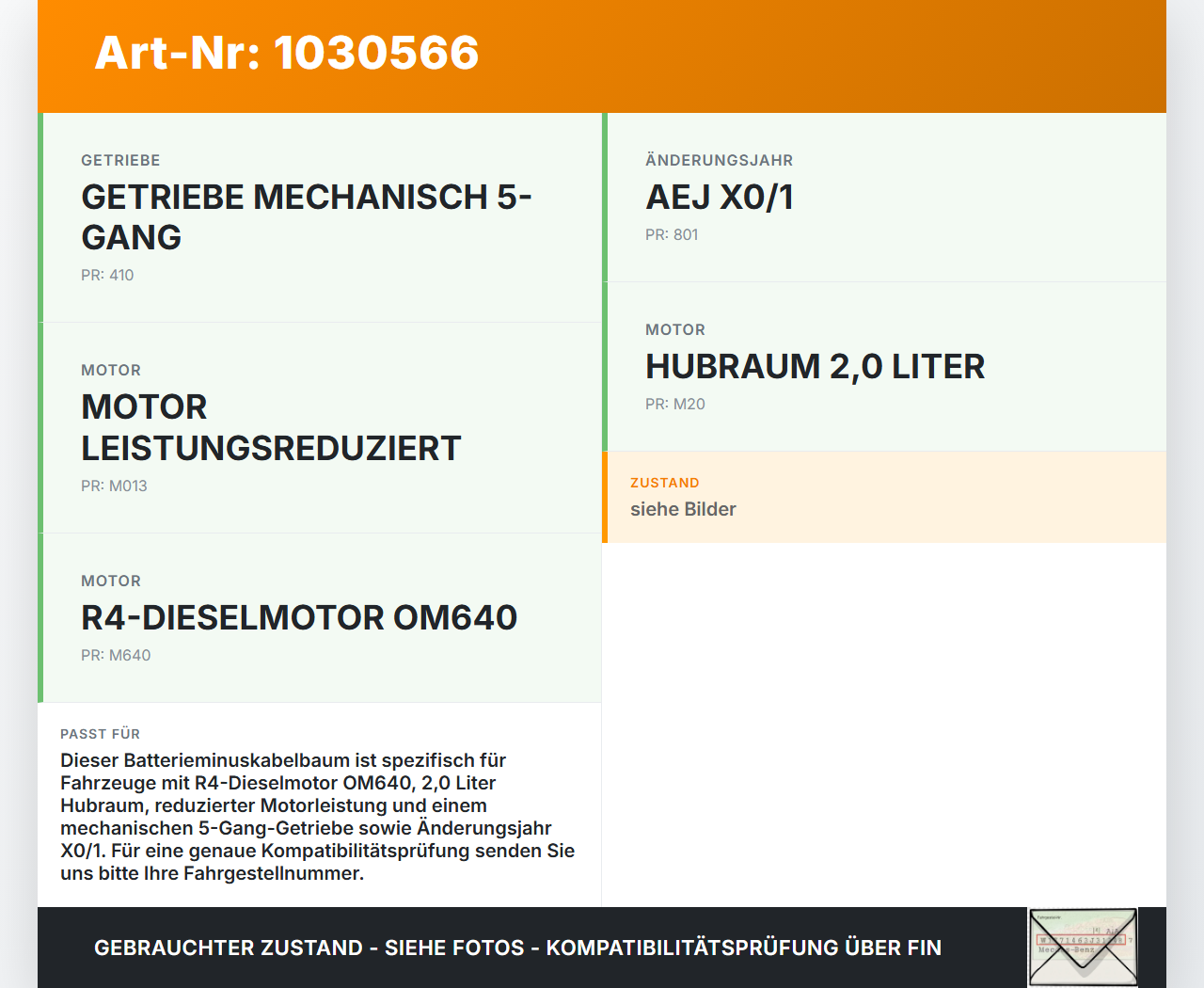Click the green accent bar beside GETRIEBE card
Image resolution: width=1204 pixels, height=988 pixels.
pos(40,216)
